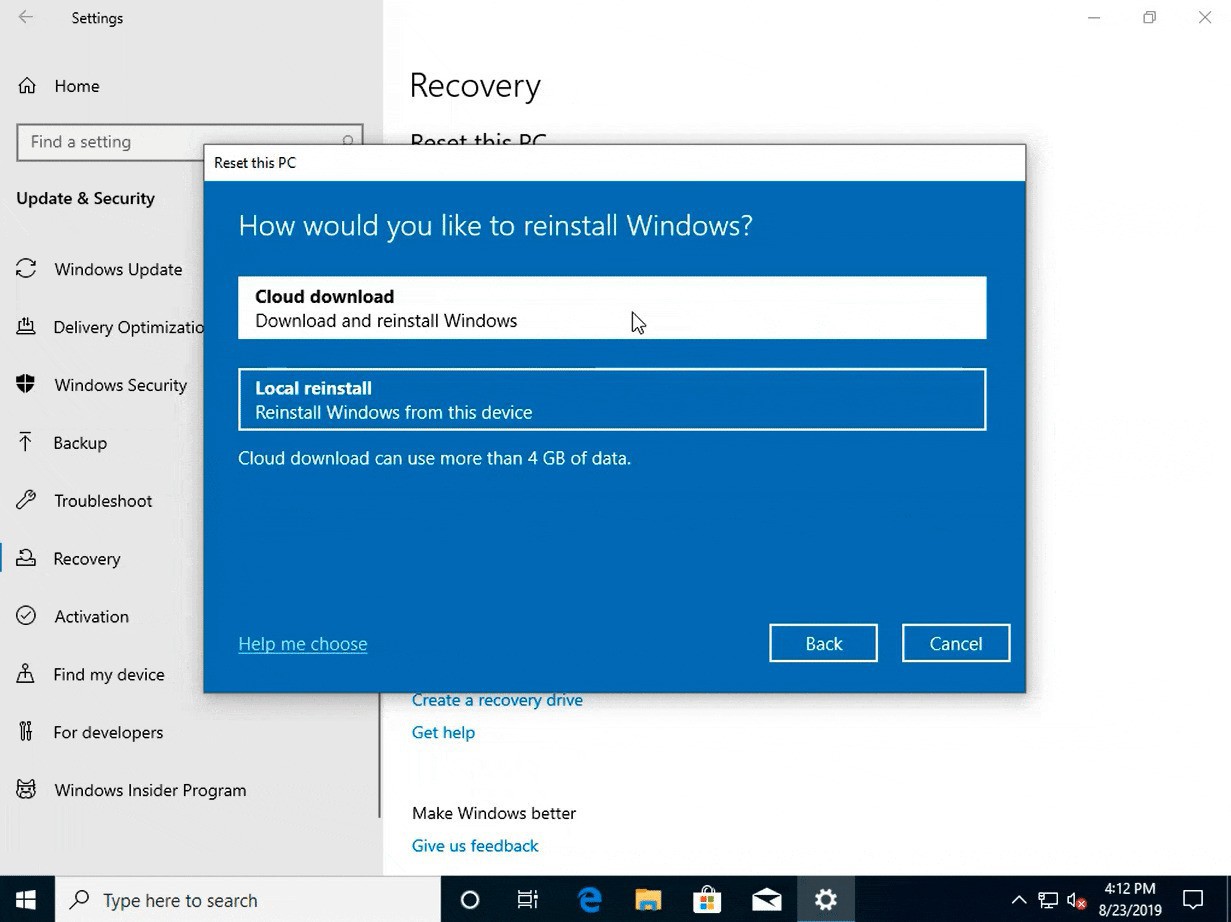Open the Give us feedback link
Viewport: 1231px width, 922px height.
(475, 846)
